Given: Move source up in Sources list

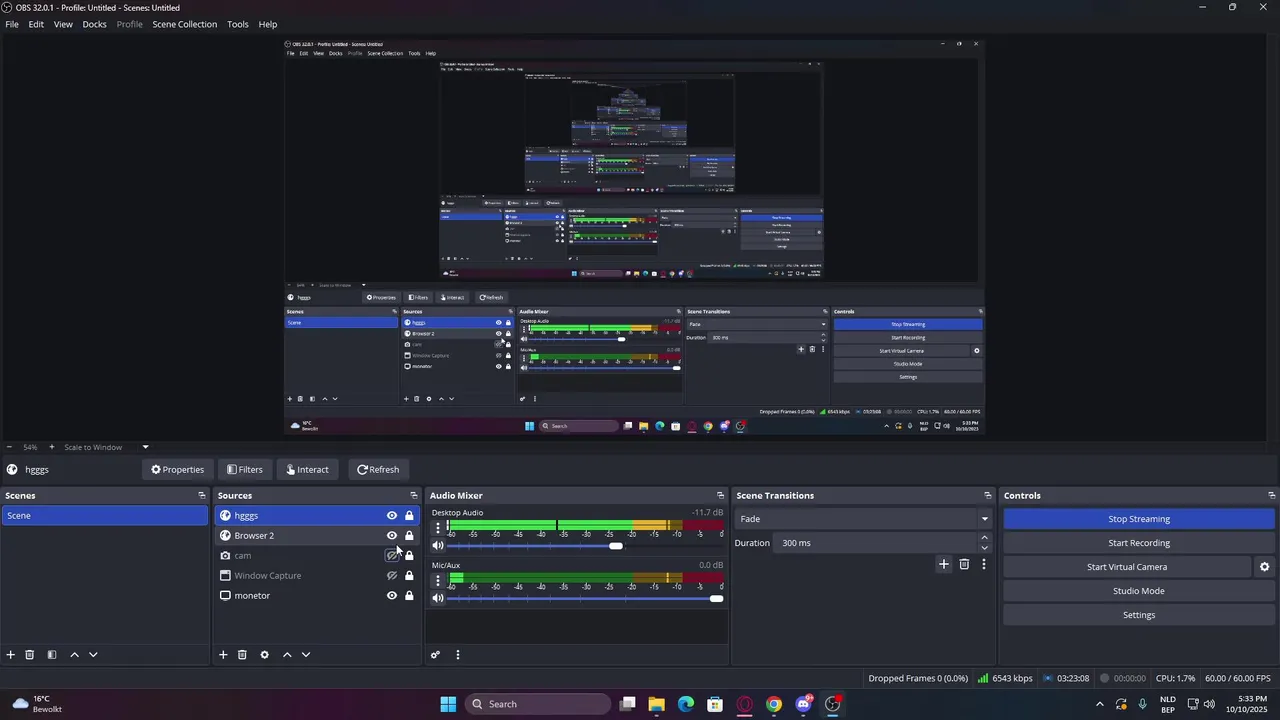Looking at the screenshot, I should click(287, 655).
